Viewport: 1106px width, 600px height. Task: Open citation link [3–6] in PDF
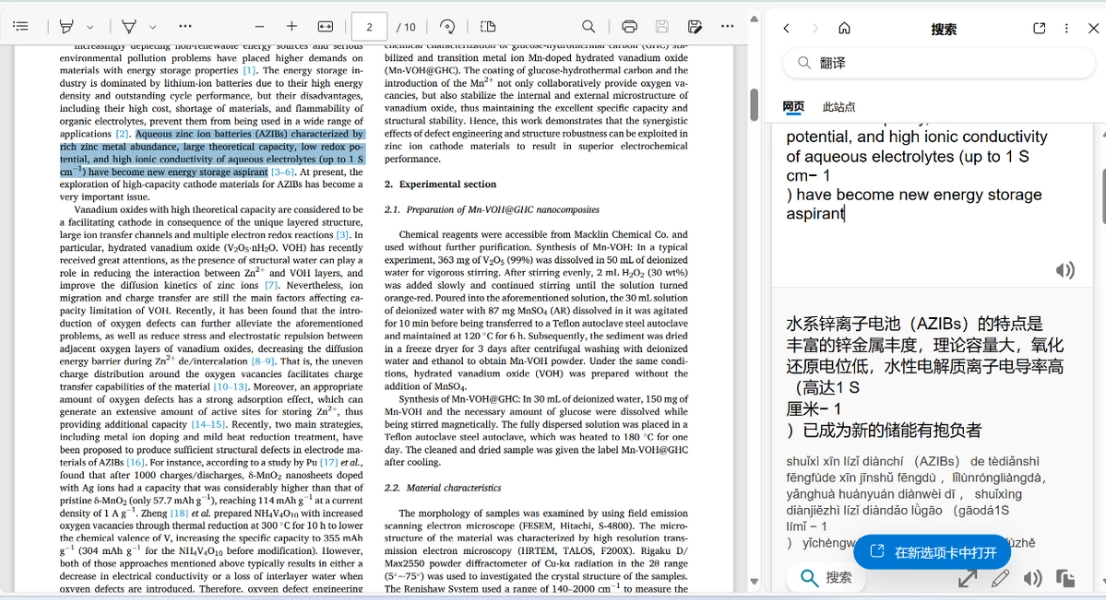[283, 172]
